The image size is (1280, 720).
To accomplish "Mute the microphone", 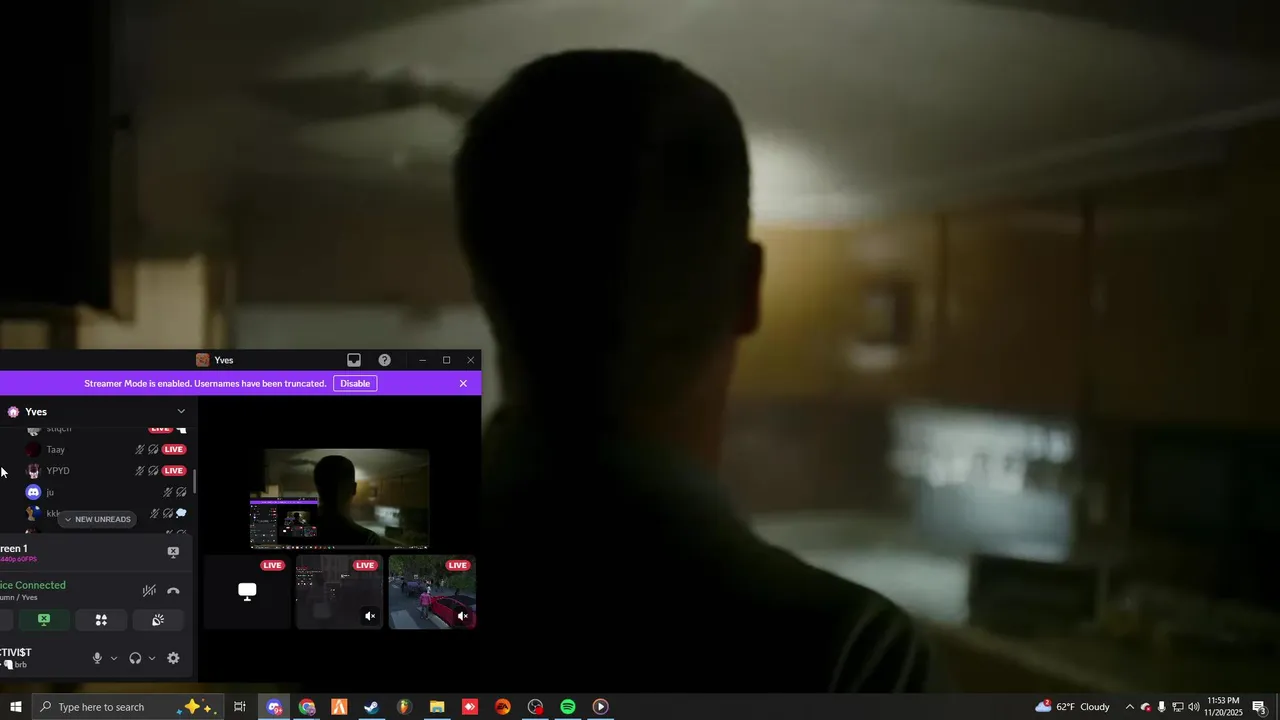I will (x=97, y=658).
